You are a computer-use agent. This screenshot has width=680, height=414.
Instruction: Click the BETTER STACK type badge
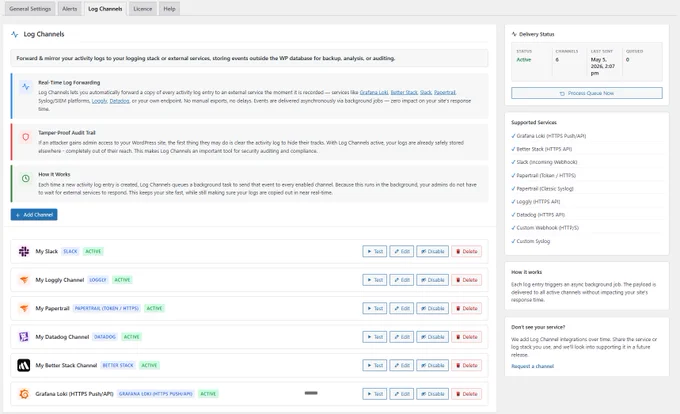(x=118, y=365)
